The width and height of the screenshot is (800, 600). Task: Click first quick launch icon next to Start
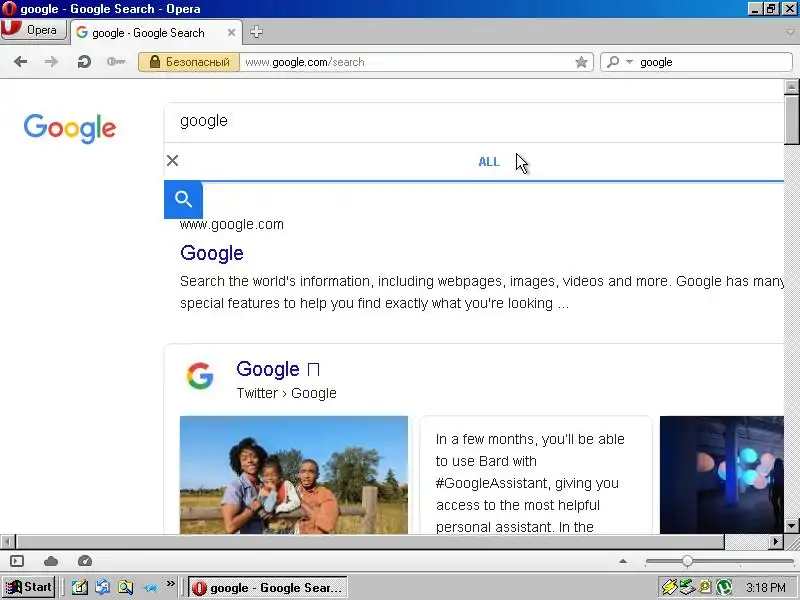(x=79, y=588)
